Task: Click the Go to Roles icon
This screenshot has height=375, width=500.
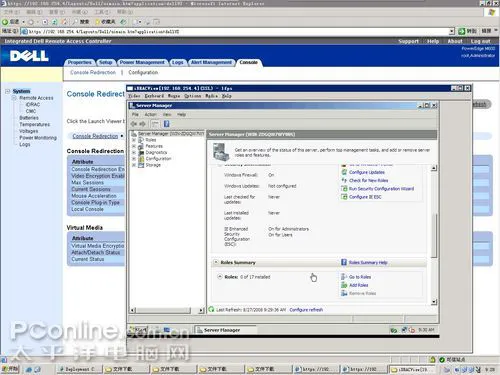Action: click(x=344, y=277)
